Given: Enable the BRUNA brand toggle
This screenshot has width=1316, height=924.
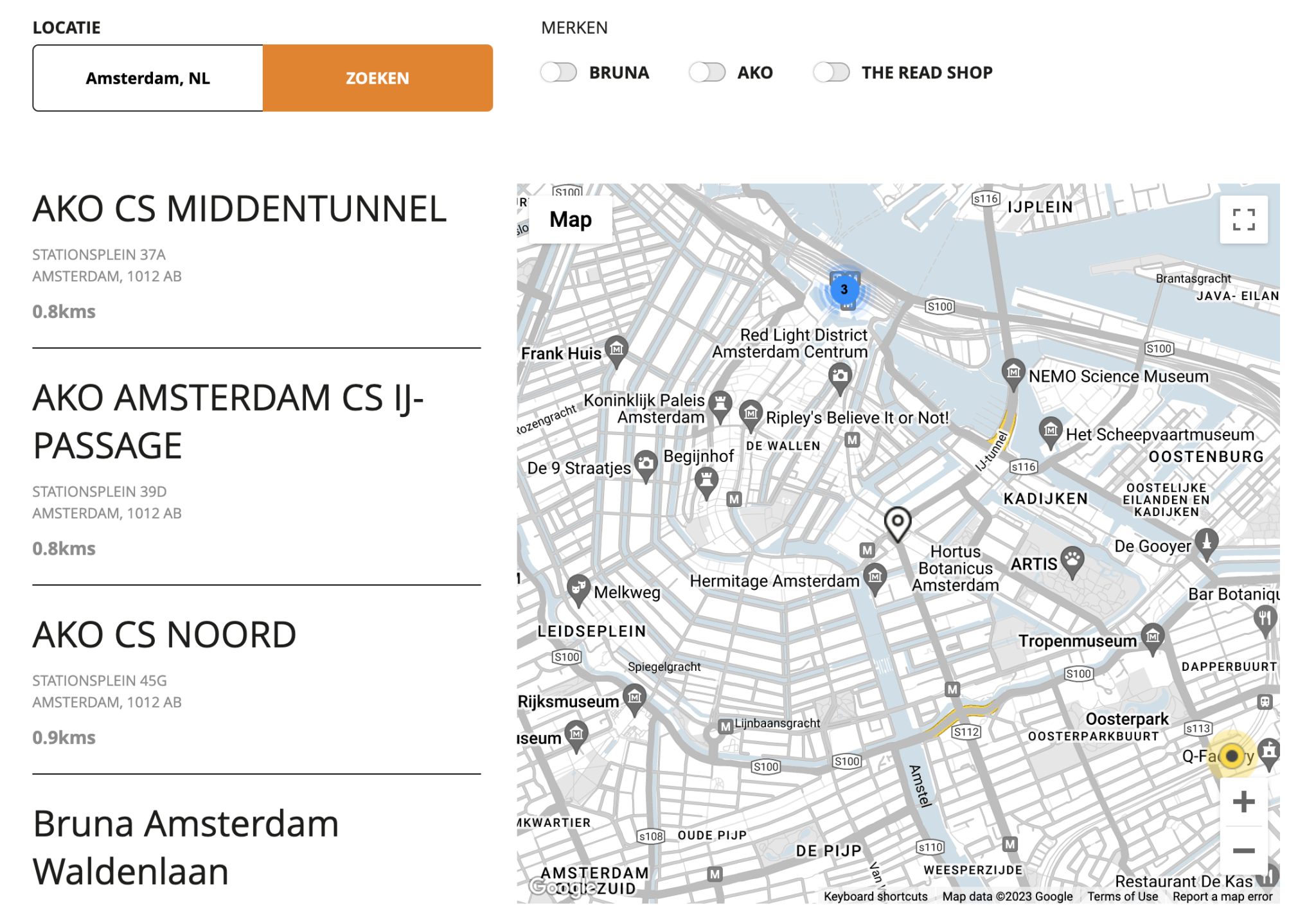Looking at the screenshot, I should pos(558,73).
